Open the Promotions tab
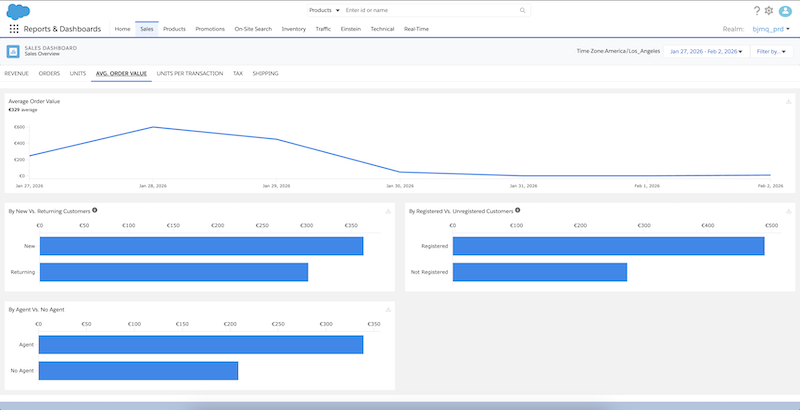 click(x=210, y=29)
